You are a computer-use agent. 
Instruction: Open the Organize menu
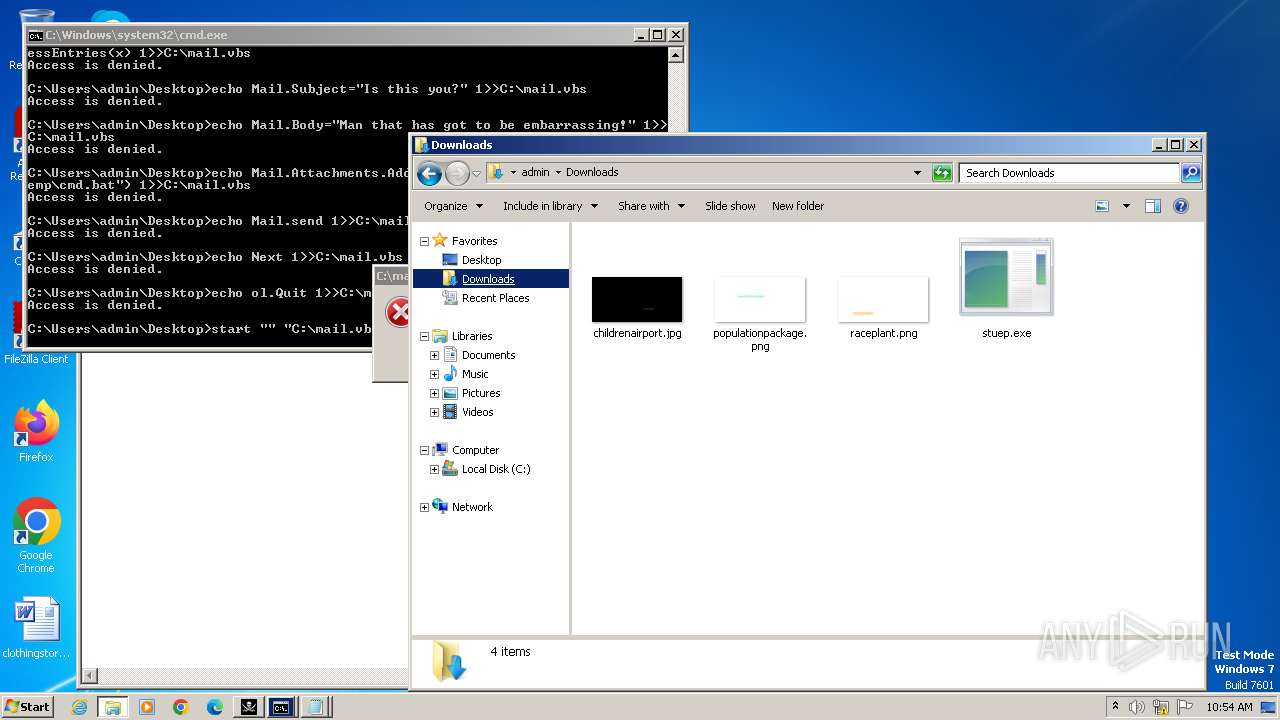[x=453, y=206]
